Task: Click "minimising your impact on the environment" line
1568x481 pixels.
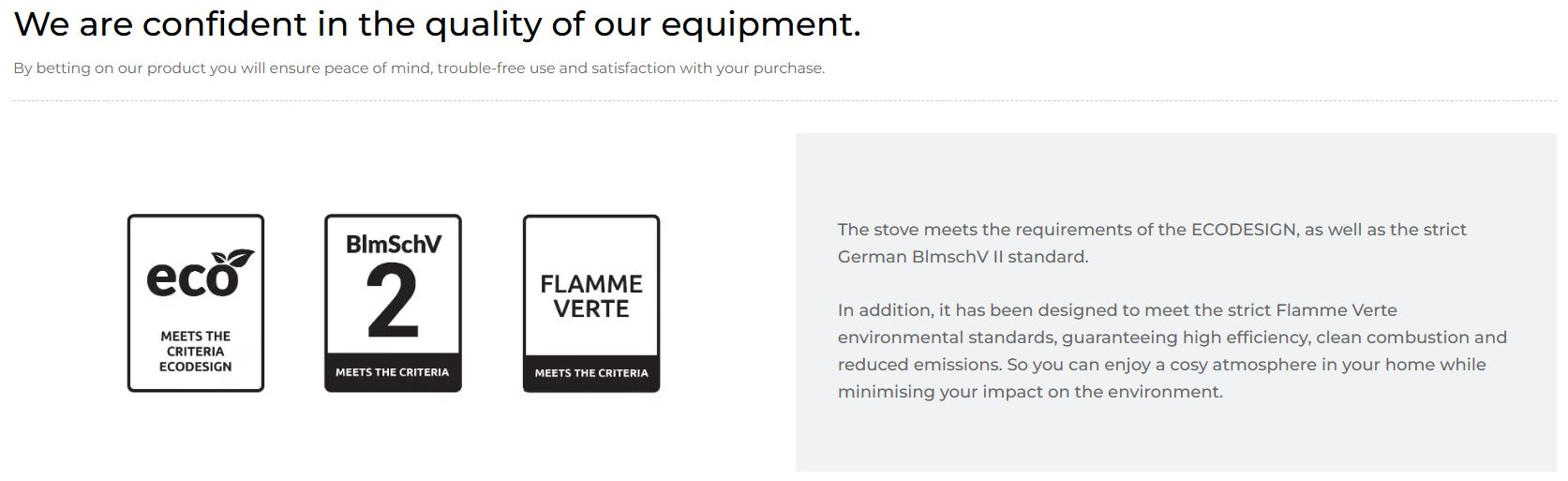Action: (x=1030, y=392)
